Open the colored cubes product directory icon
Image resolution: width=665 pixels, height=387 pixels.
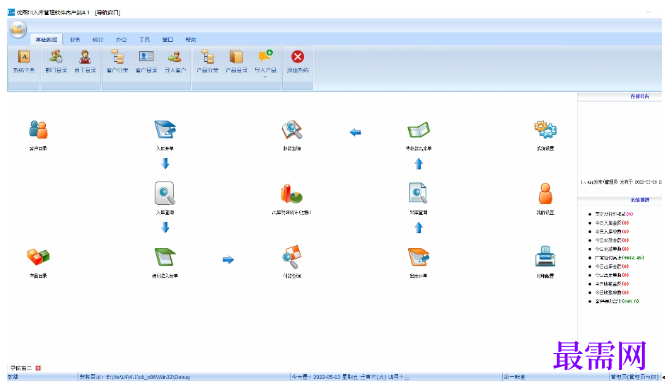tap(38, 262)
